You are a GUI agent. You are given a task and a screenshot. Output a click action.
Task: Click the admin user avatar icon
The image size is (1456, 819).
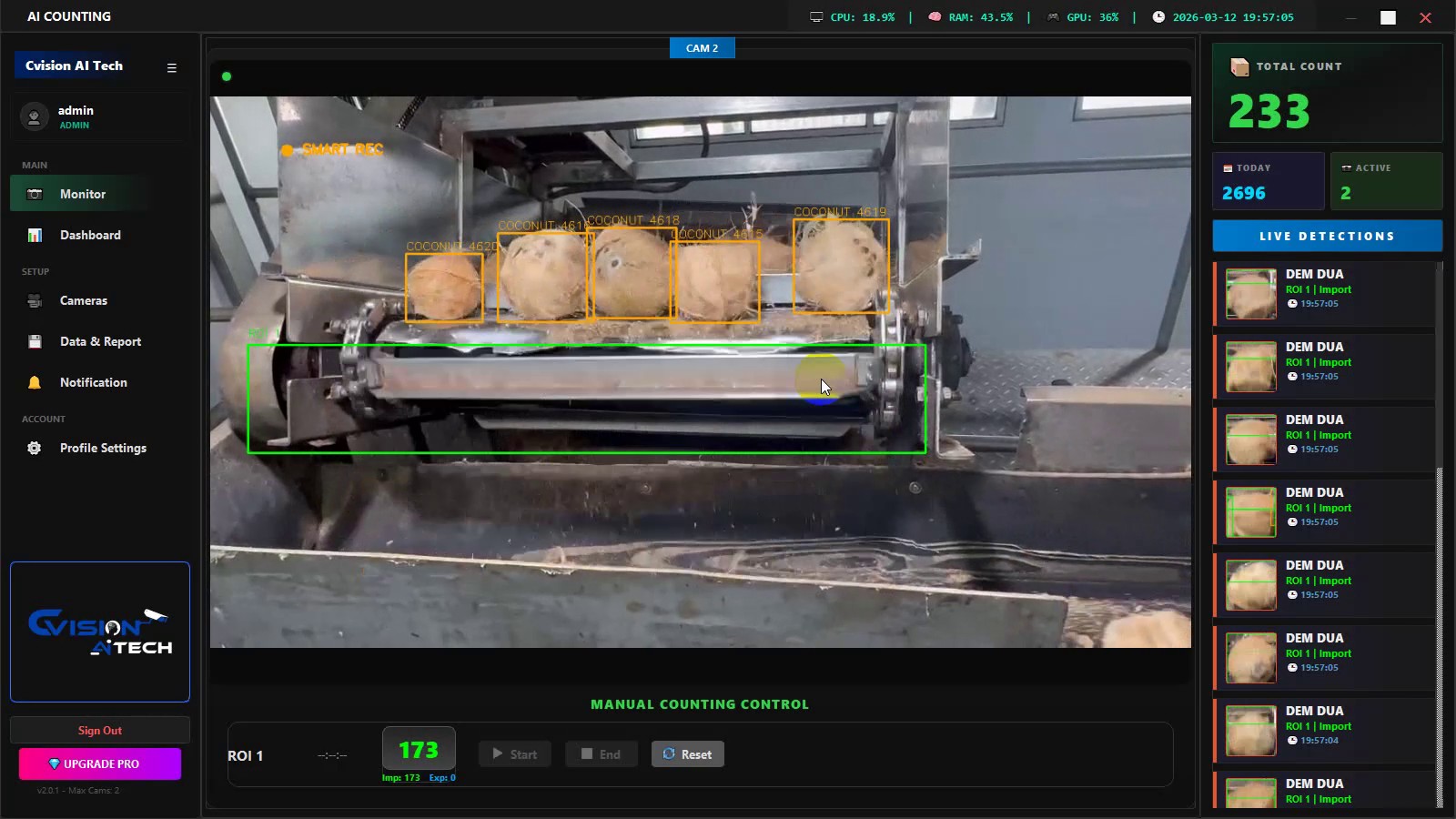coord(35,116)
